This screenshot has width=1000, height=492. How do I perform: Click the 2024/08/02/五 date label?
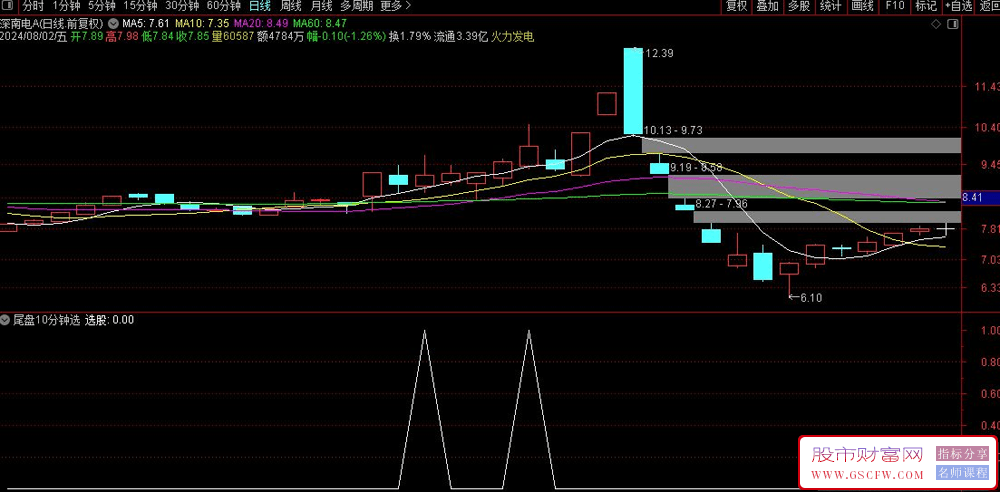click(33, 37)
